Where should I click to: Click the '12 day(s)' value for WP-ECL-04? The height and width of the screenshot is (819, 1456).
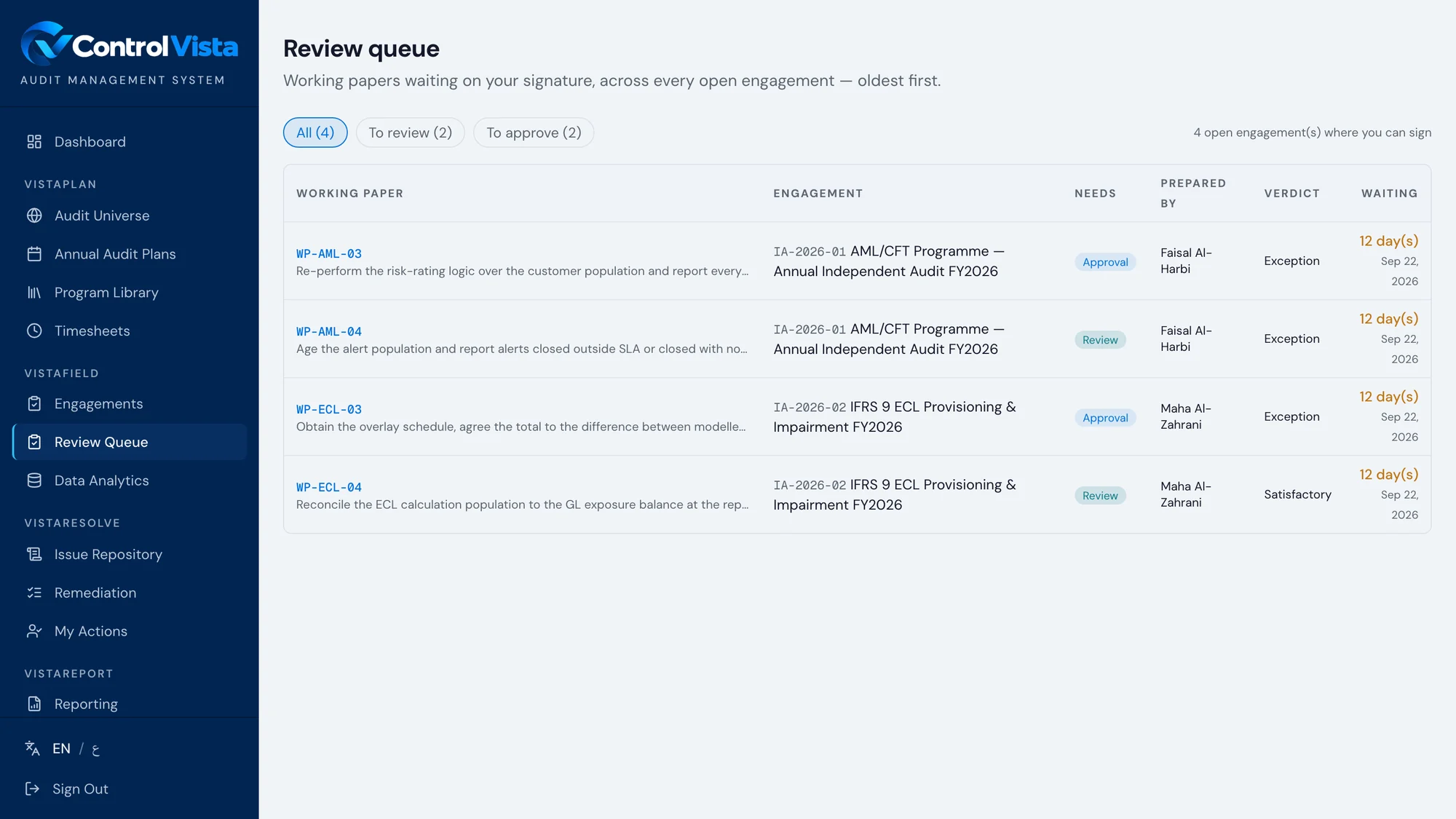1388,475
